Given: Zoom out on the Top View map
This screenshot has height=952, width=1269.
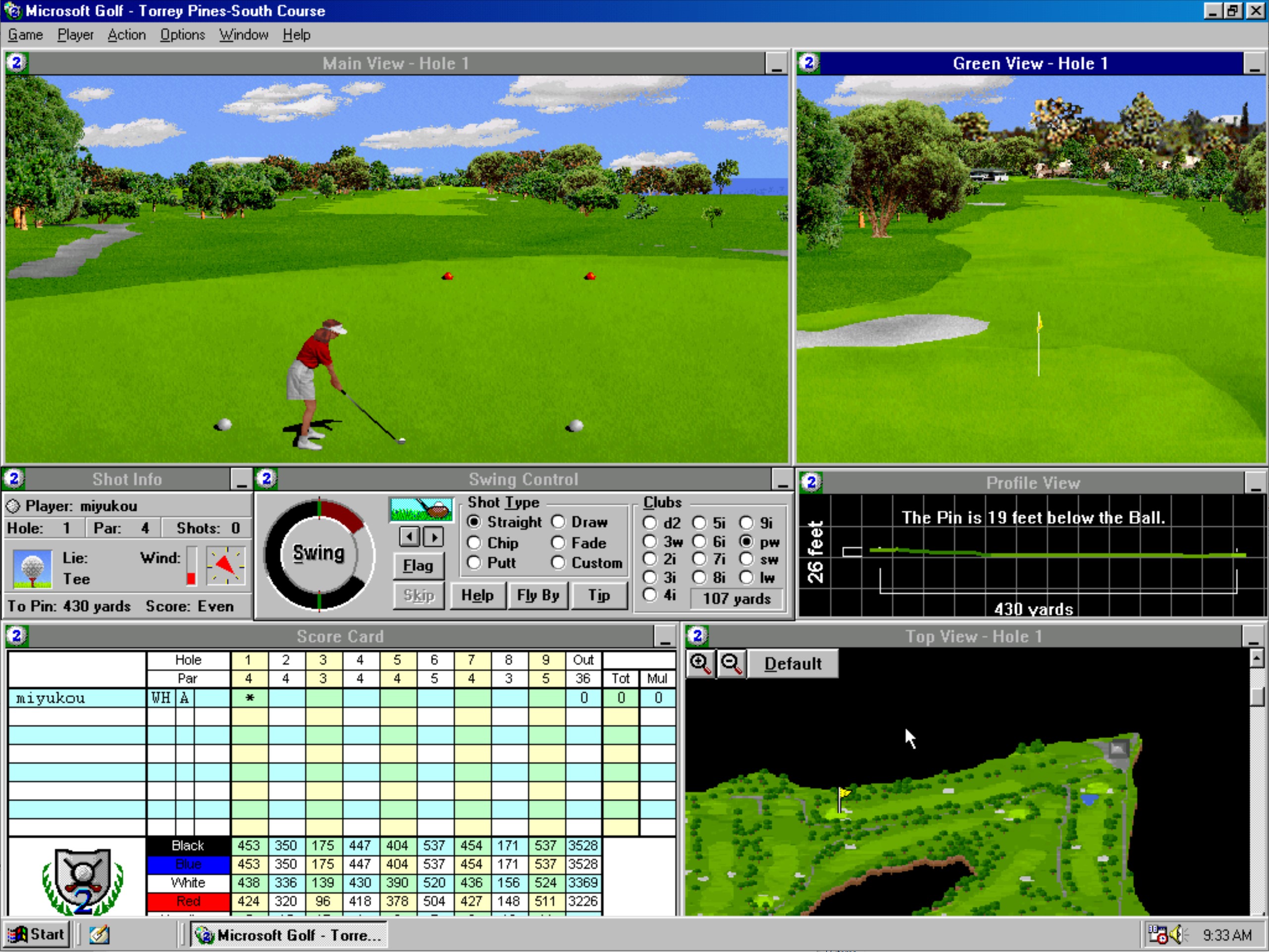Looking at the screenshot, I should (732, 663).
